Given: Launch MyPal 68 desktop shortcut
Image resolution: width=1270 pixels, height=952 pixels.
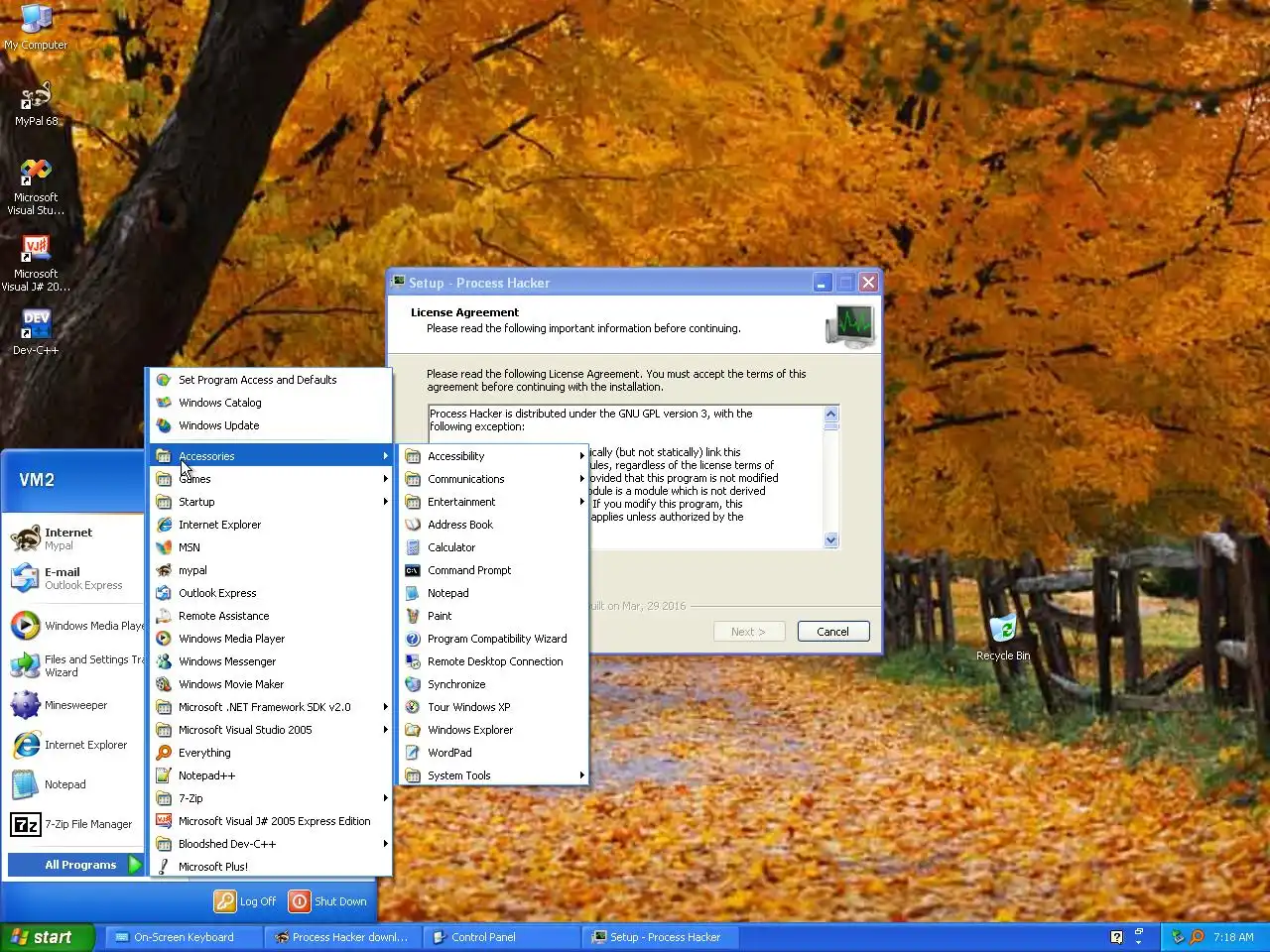Looking at the screenshot, I should click(36, 104).
